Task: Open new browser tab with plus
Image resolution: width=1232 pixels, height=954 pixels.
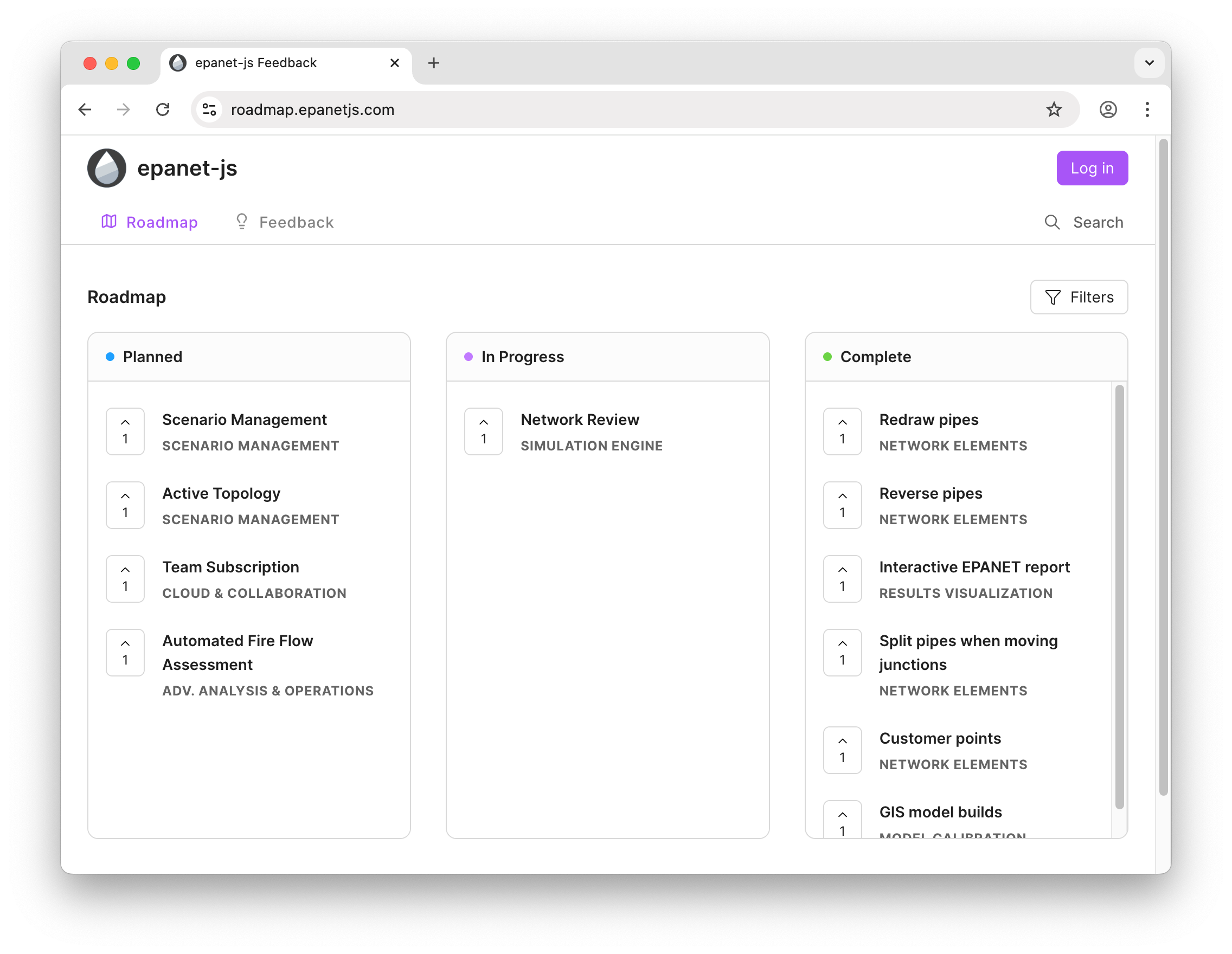Action: pos(433,63)
